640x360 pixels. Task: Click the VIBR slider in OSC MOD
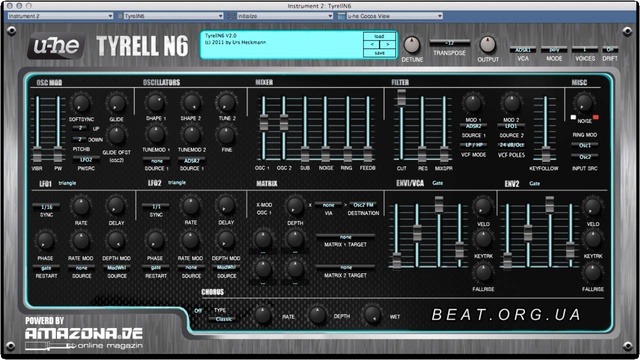tap(37, 129)
